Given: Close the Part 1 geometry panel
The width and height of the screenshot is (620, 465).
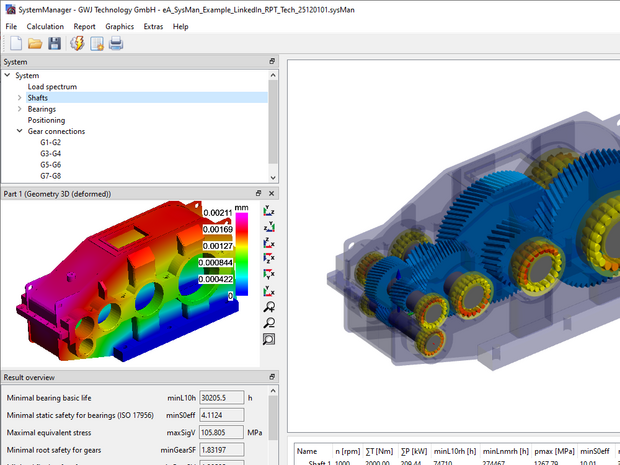Looking at the screenshot, I should (272, 193).
